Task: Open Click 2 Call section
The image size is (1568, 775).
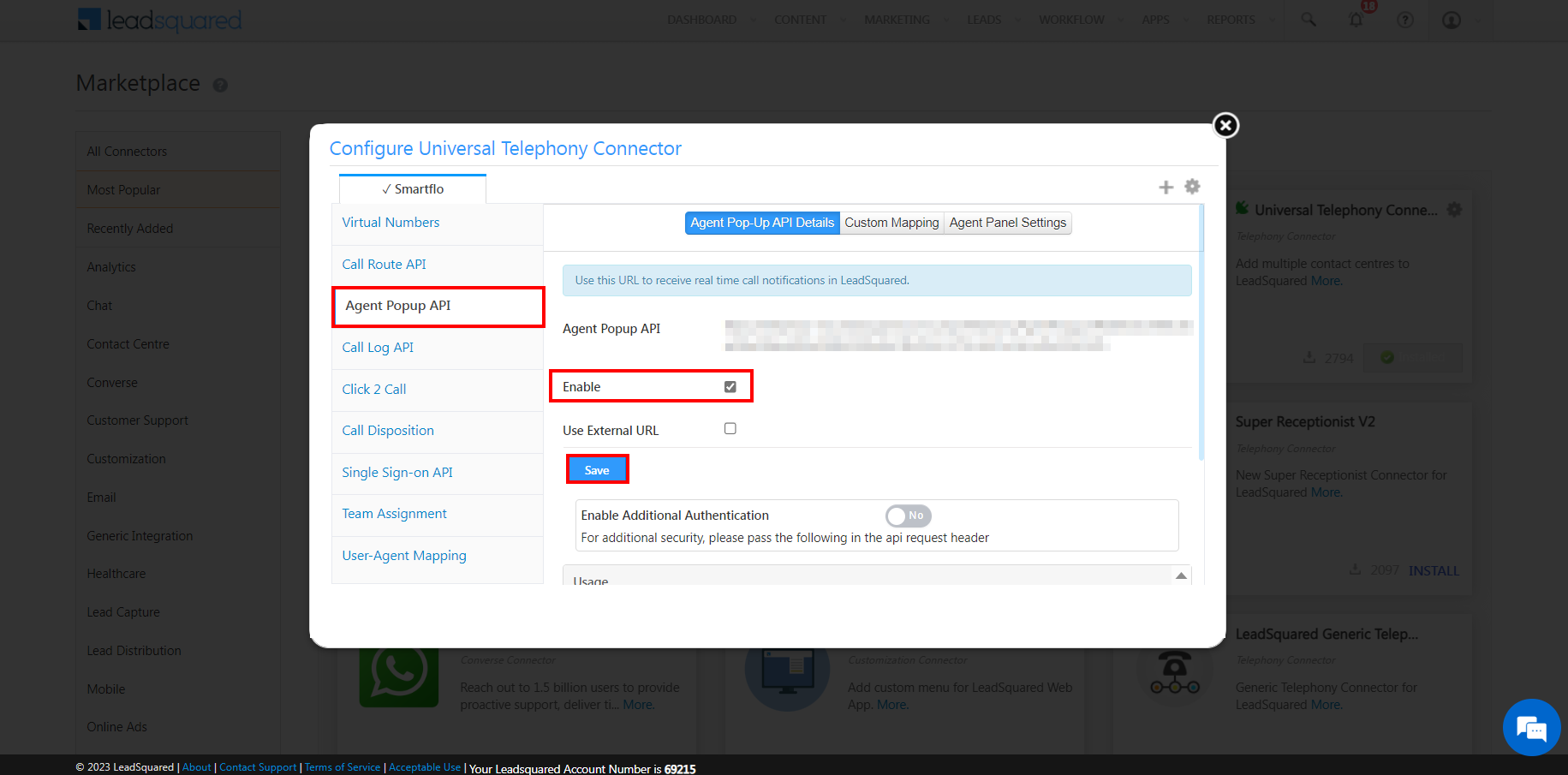Action: 438,390
